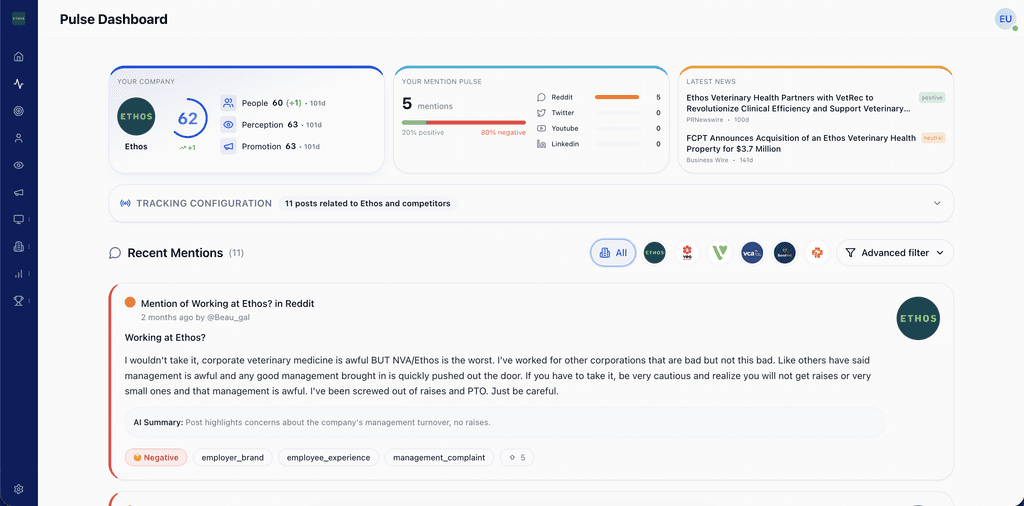
Task: Click the '11 posts related to Ethos' chip
Action: pyautogui.click(x=368, y=203)
